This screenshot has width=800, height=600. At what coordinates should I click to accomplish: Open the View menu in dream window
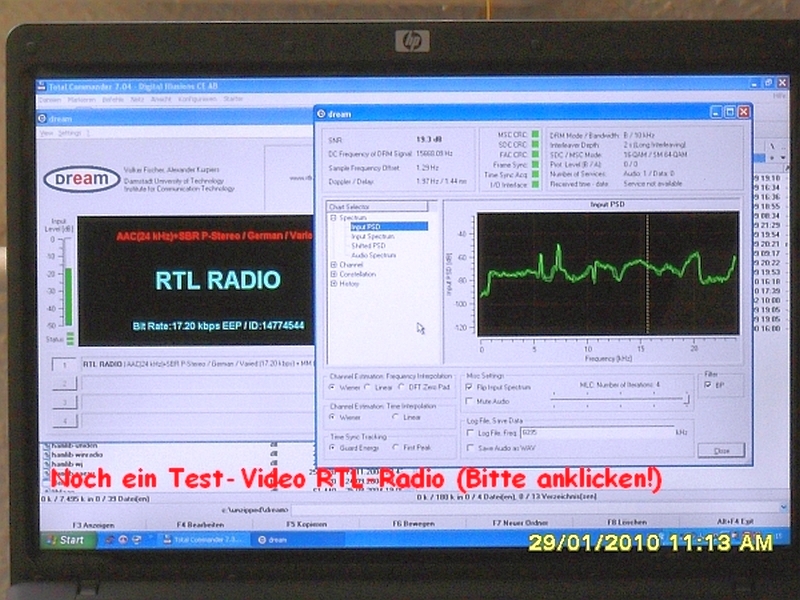pos(46,133)
